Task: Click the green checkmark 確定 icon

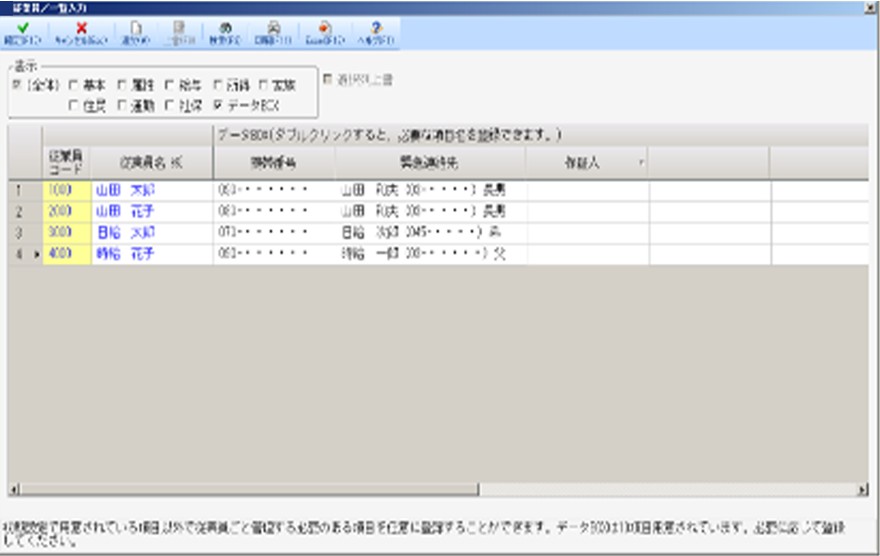Action: [21, 31]
